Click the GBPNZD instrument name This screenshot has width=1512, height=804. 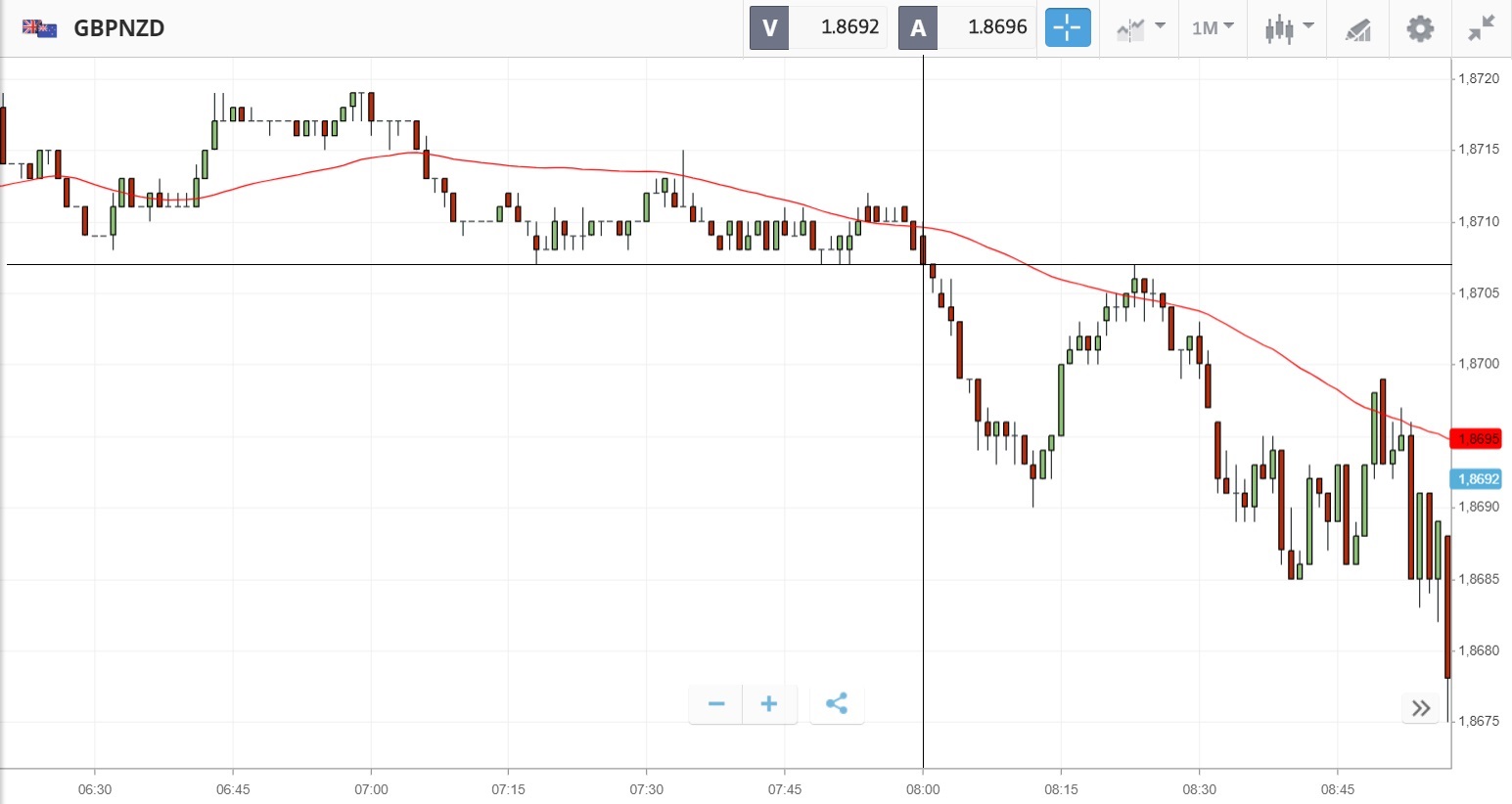119,27
